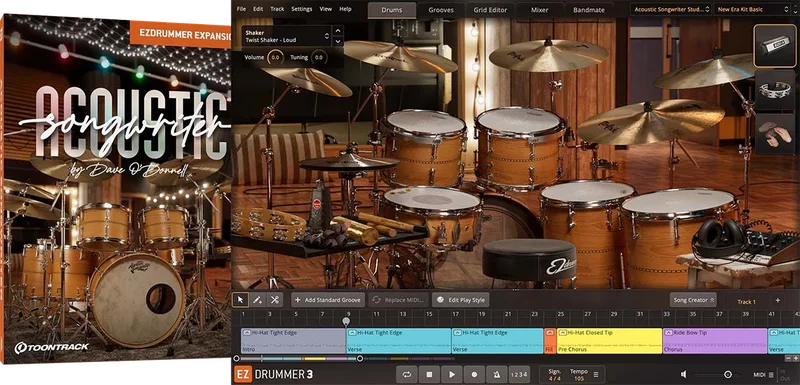
Task: Toggle the 1234 count-in
Action: coord(519,374)
